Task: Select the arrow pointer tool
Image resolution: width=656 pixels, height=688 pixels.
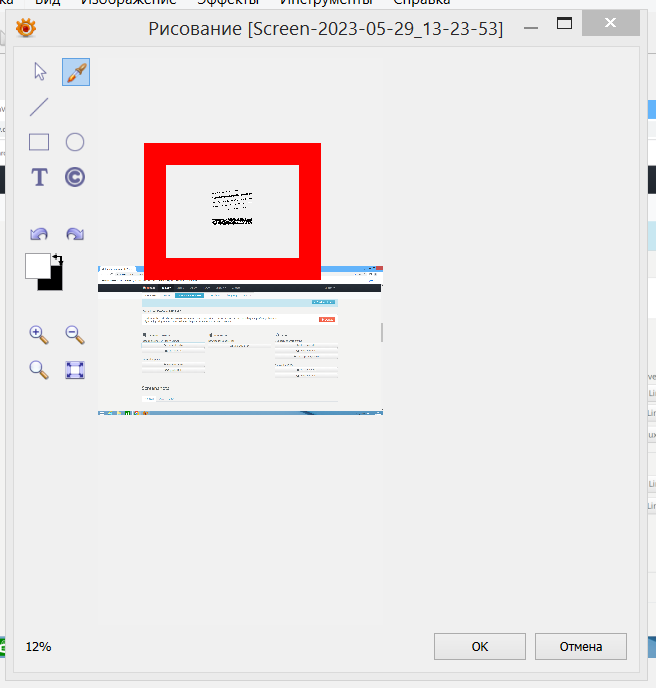Action: (x=39, y=72)
